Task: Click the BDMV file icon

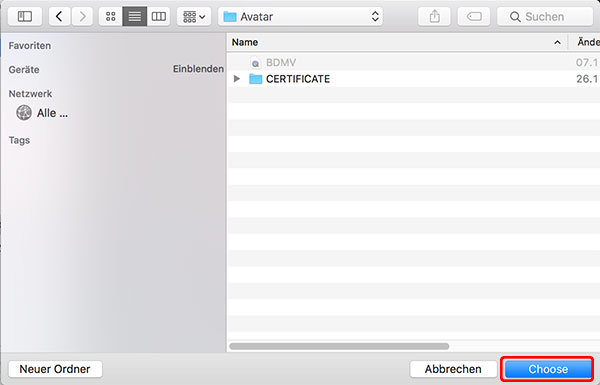Action: pos(255,62)
